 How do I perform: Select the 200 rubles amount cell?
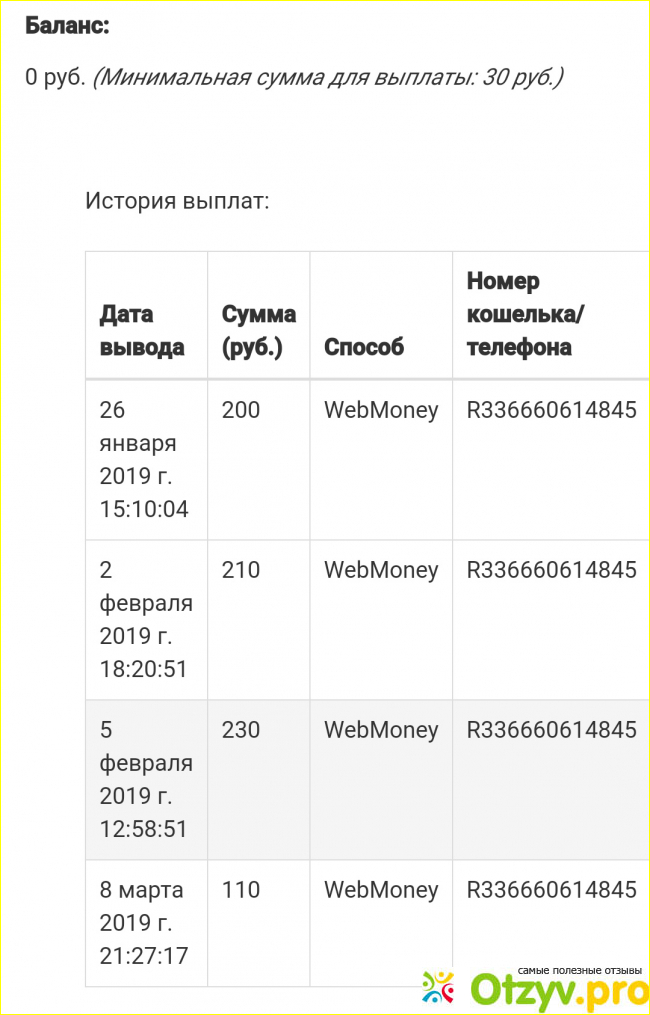coord(241,410)
